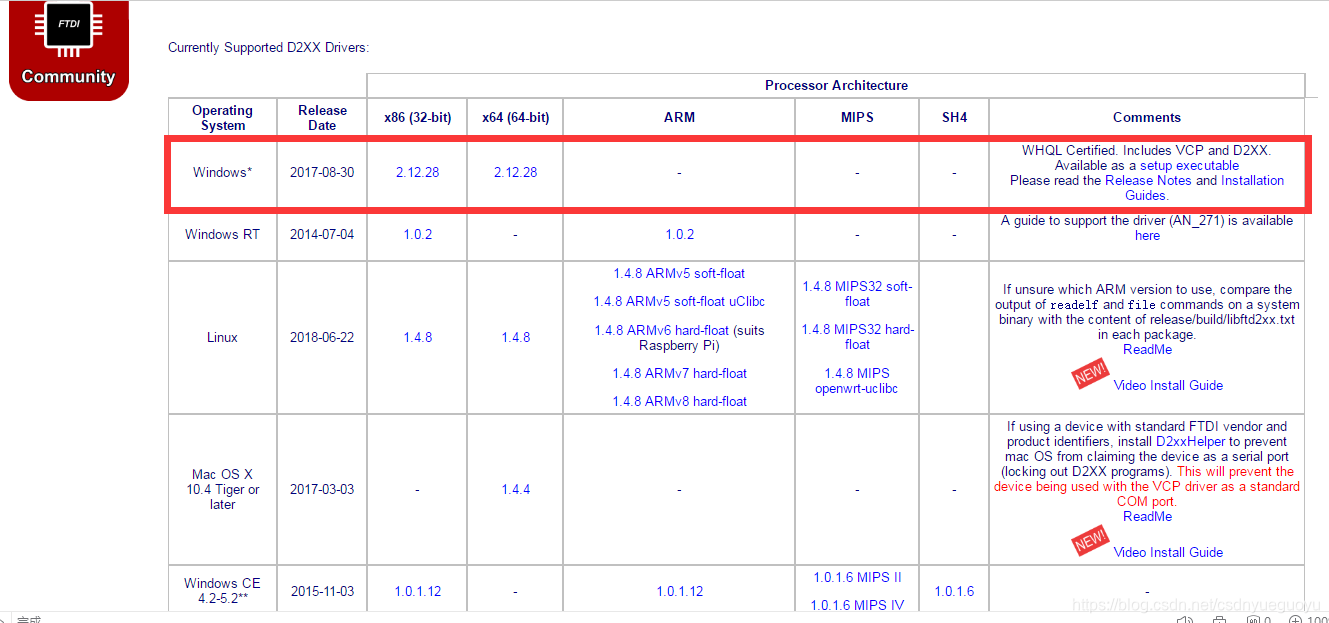The height and width of the screenshot is (623, 1329).
Task: Open 1.0.1.6 MIPS IV link
Action: [x=857, y=605]
